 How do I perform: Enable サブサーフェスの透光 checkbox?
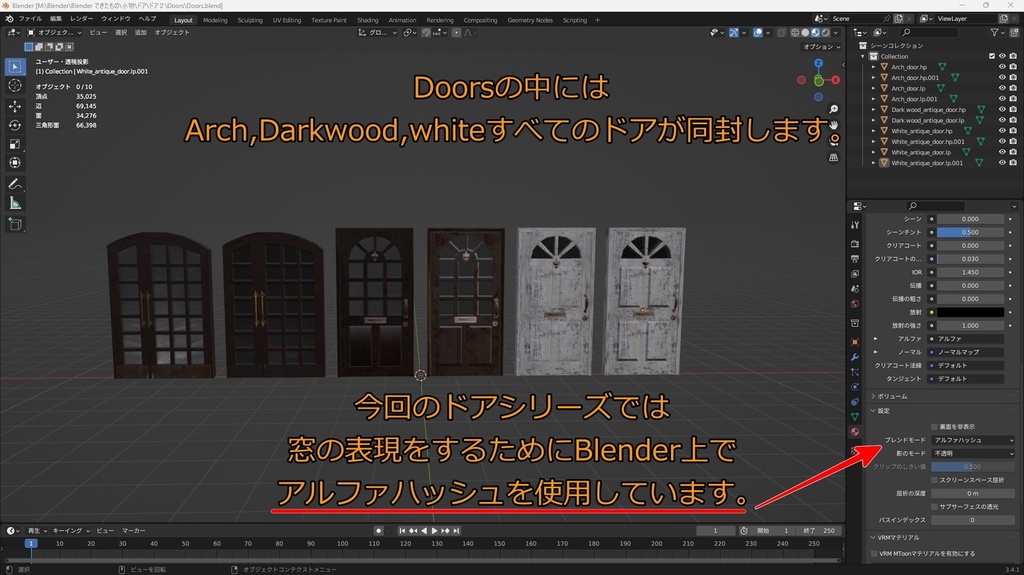pyautogui.click(x=935, y=506)
